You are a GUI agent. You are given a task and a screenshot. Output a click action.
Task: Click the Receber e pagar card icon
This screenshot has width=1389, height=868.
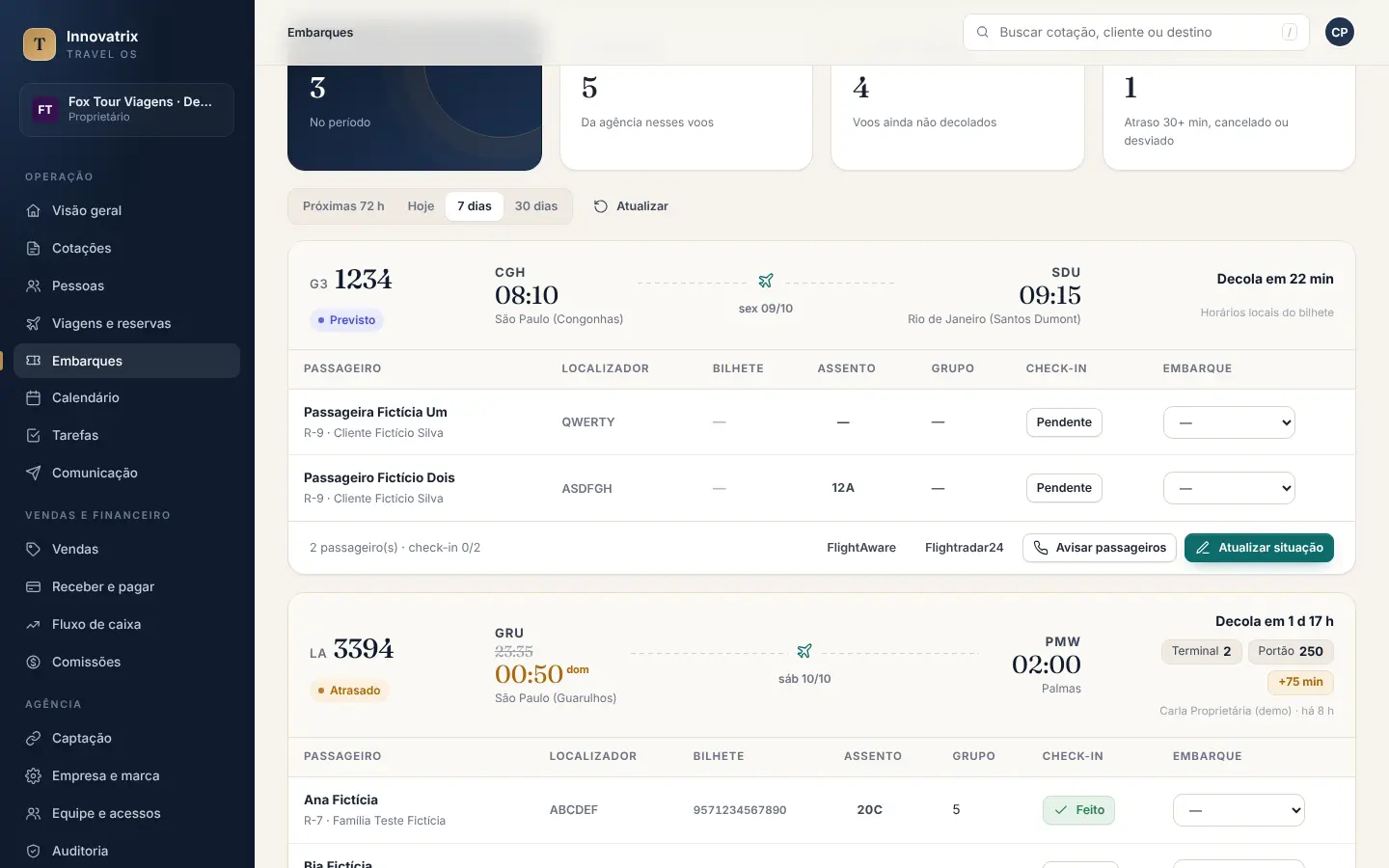(x=34, y=586)
